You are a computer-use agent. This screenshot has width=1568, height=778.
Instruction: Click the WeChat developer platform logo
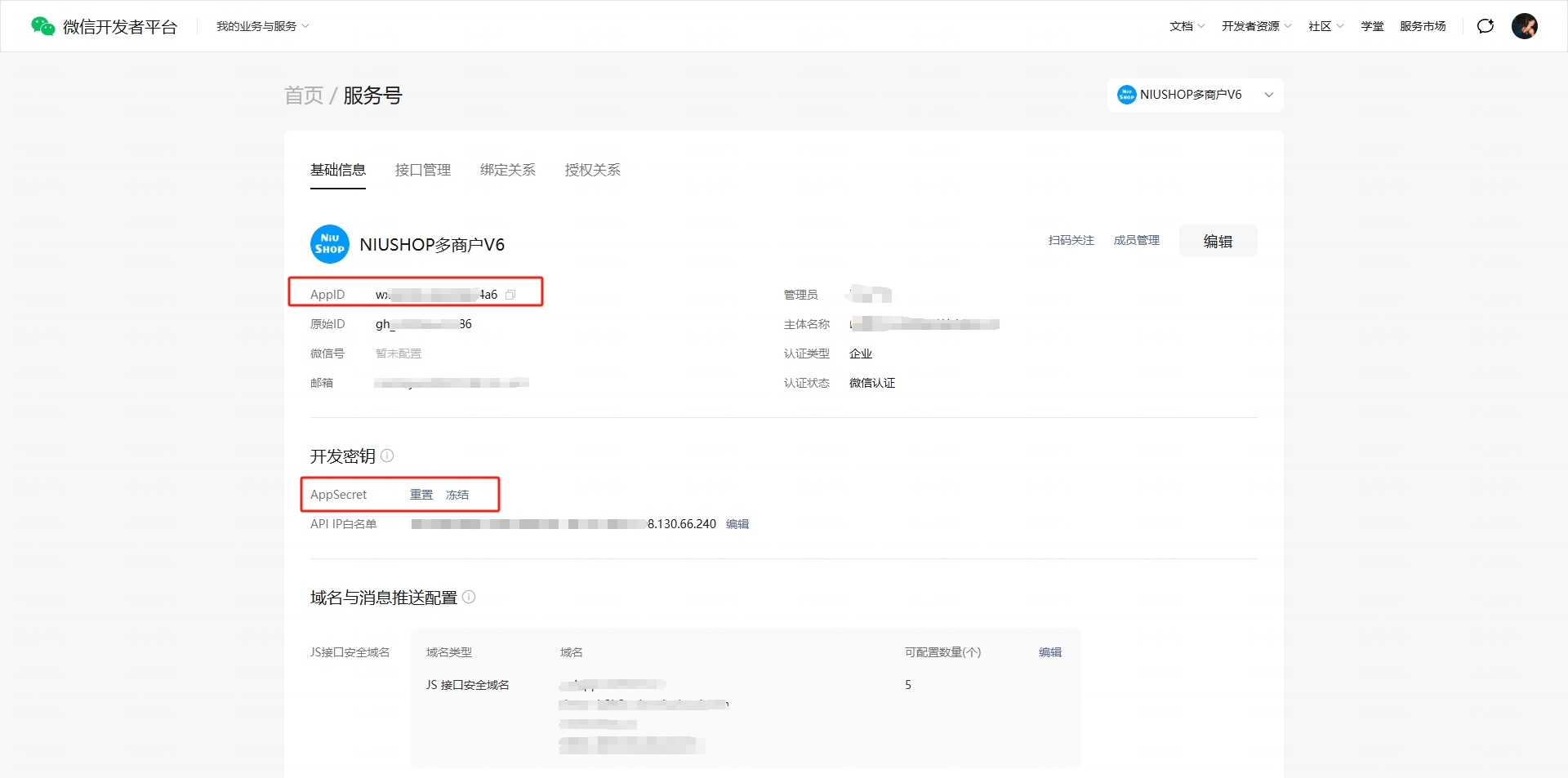(x=104, y=26)
